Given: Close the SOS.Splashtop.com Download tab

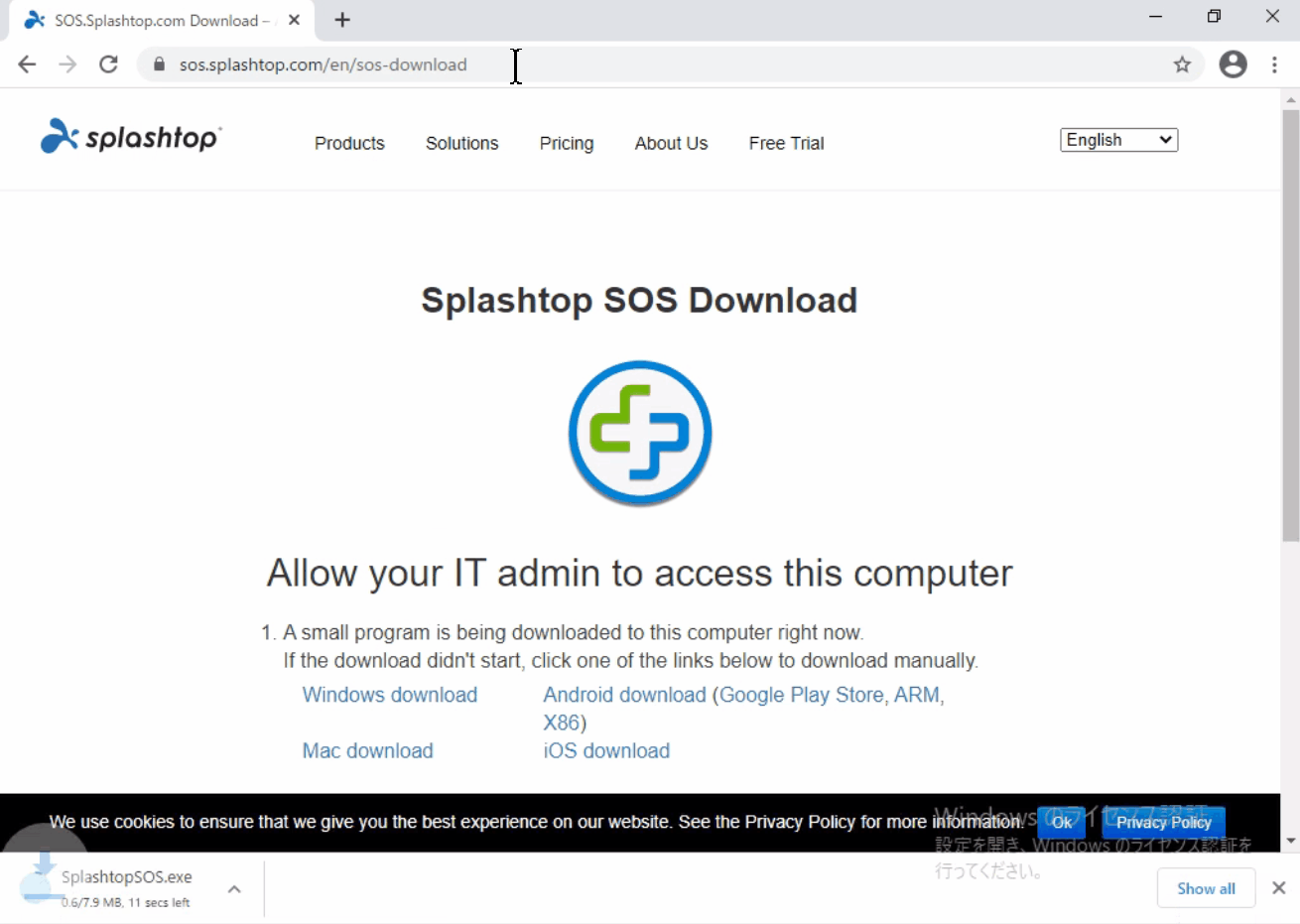Looking at the screenshot, I should tap(294, 20).
